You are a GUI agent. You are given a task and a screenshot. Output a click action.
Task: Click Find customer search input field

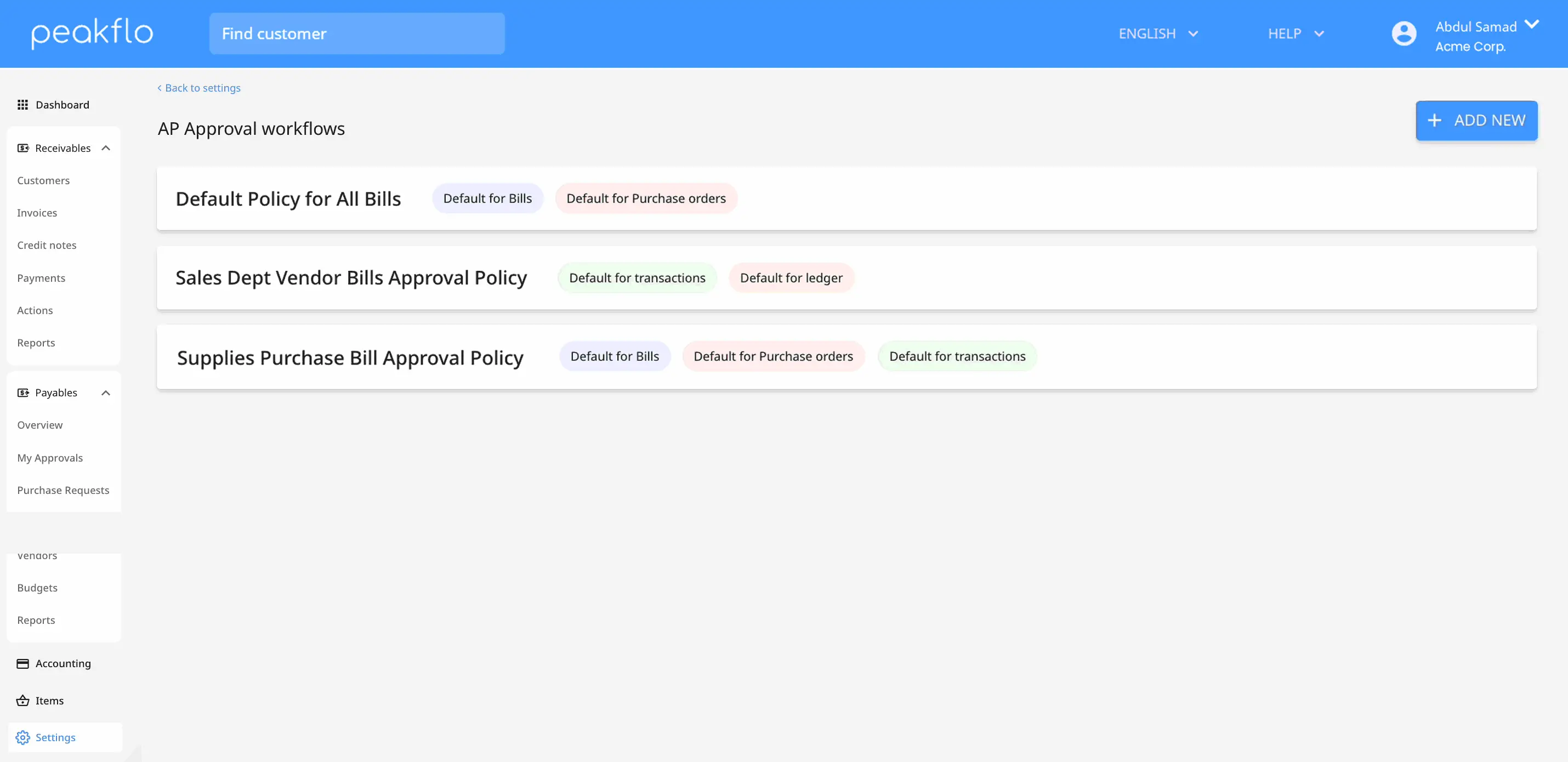tap(356, 33)
